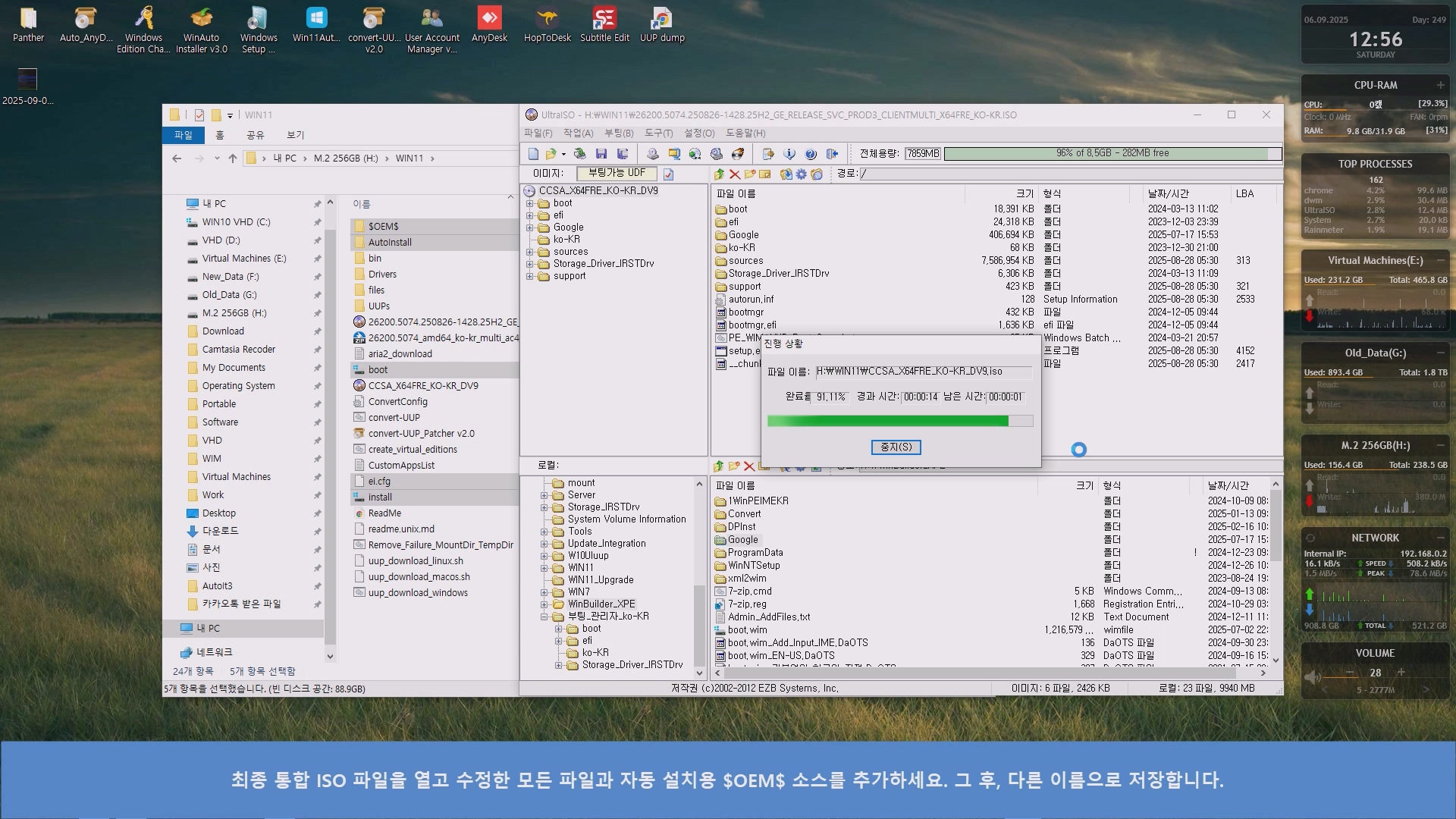Open the 부팅(B) menu in UltraISO
The image size is (1456, 819).
click(619, 133)
